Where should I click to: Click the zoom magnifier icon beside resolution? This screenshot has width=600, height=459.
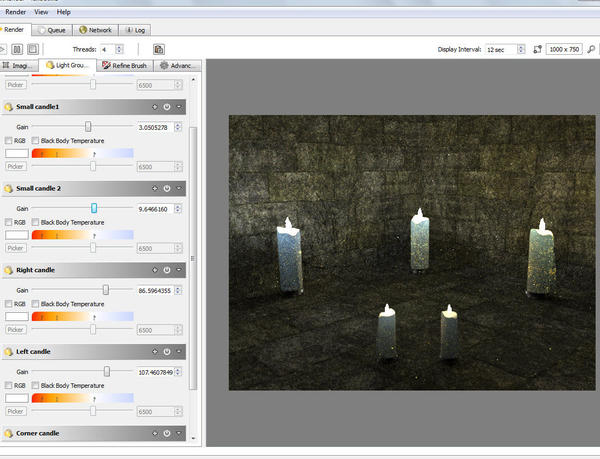[x=591, y=48]
